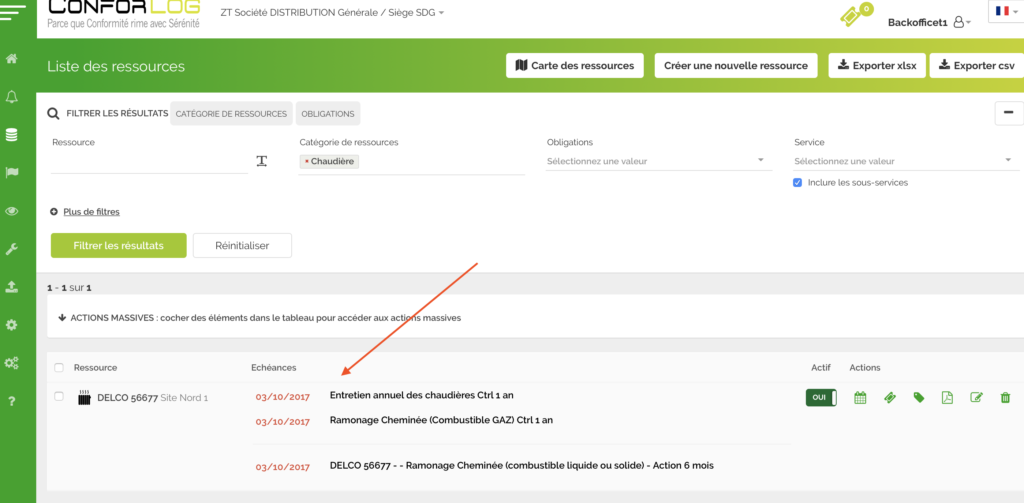The height and width of the screenshot is (503, 1024).
Task: Open calendar action for DELCO 56677
Action: [x=860, y=398]
